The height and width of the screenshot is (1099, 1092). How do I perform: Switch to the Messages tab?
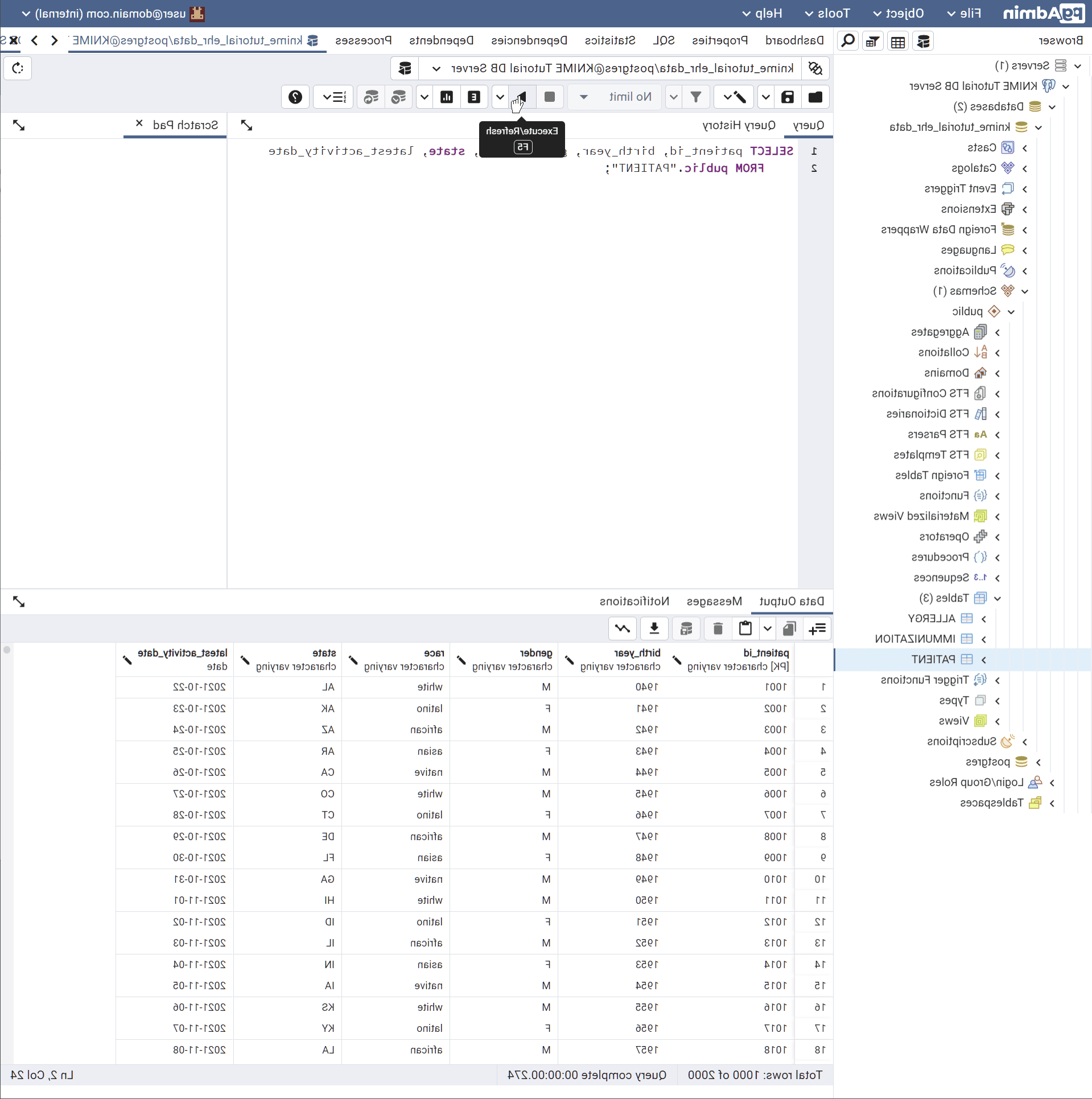coord(714,602)
